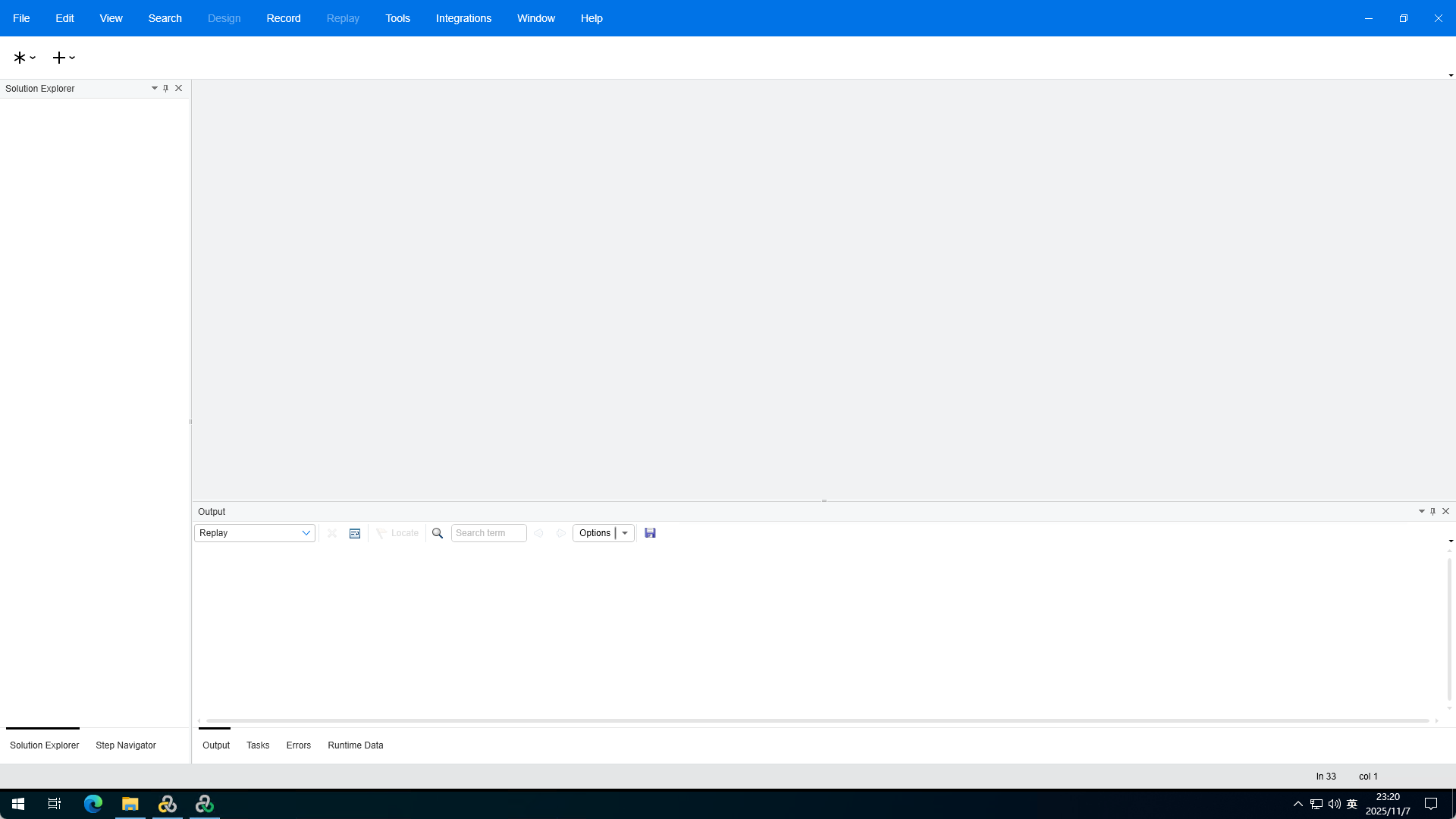Pin the Solution Explorer panel
Image resolution: width=1456 pixels, height=819 pixels.
[166, 88]
